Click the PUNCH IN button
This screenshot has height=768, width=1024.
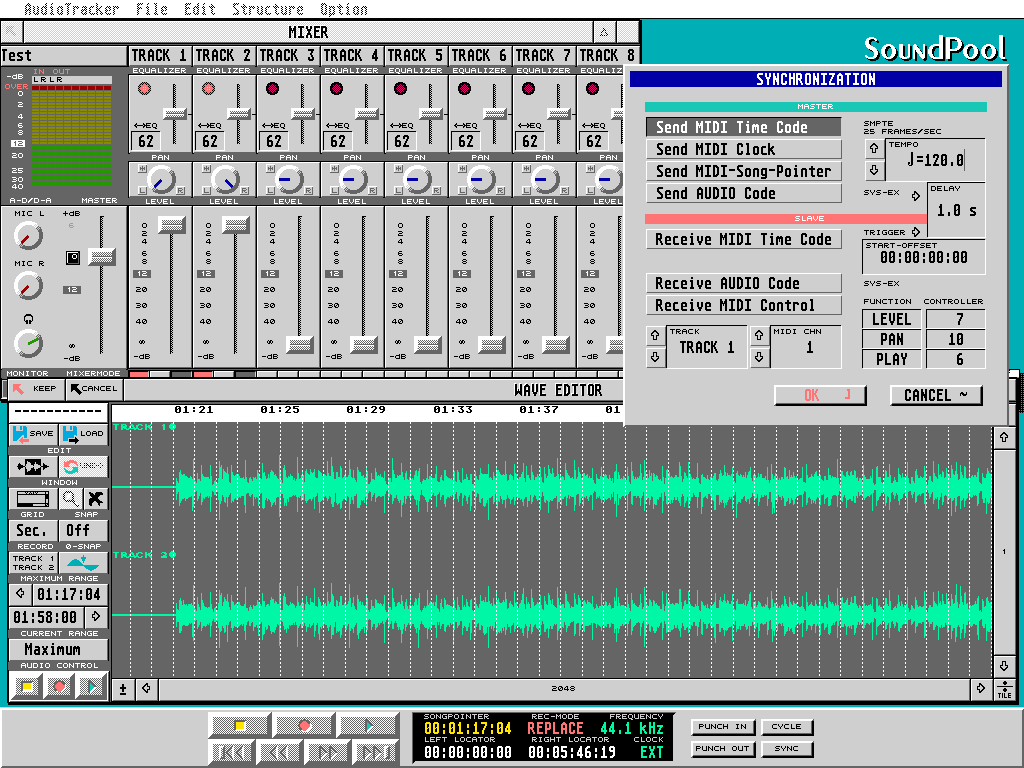pos(723,727)
